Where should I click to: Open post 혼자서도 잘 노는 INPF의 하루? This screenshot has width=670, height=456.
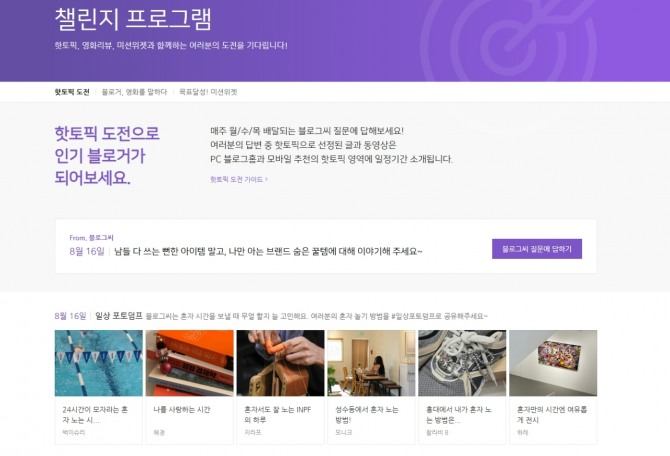(277, 415)
